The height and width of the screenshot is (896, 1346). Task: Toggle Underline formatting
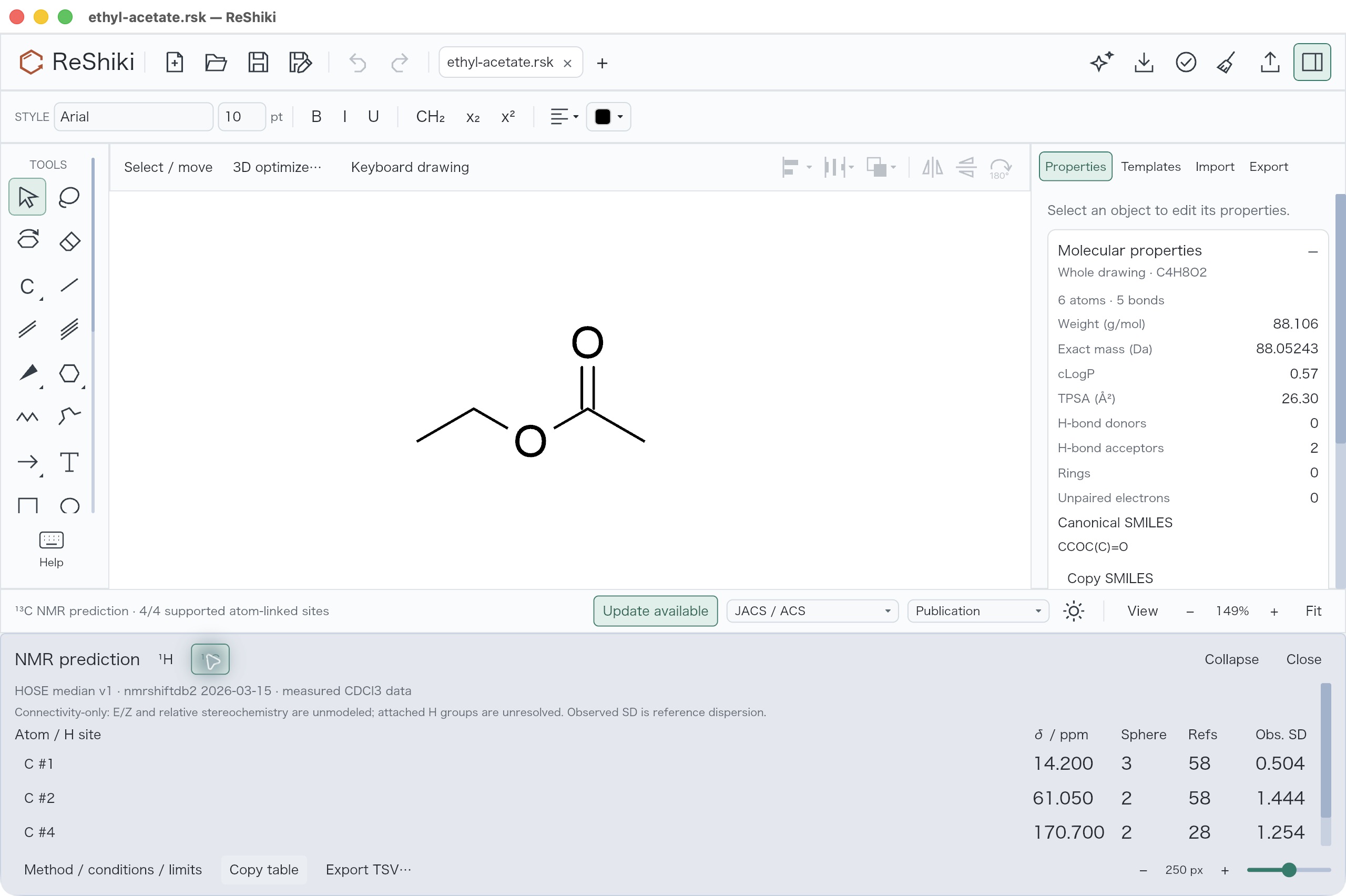373,117
